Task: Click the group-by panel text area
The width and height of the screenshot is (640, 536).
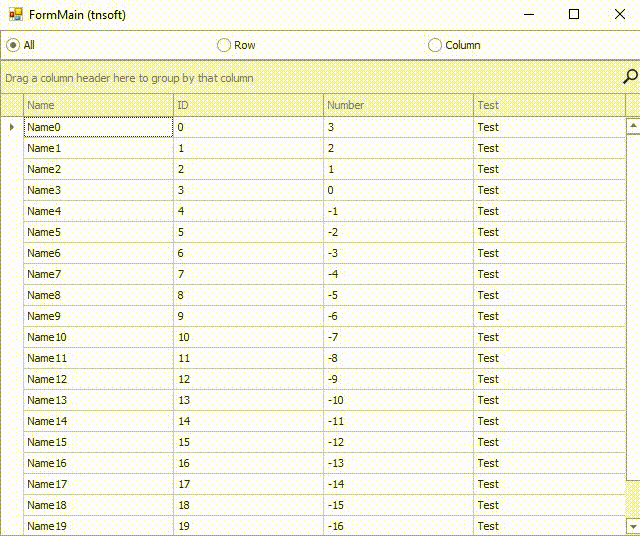Action: pyautogui.click(x=129, y=78)
